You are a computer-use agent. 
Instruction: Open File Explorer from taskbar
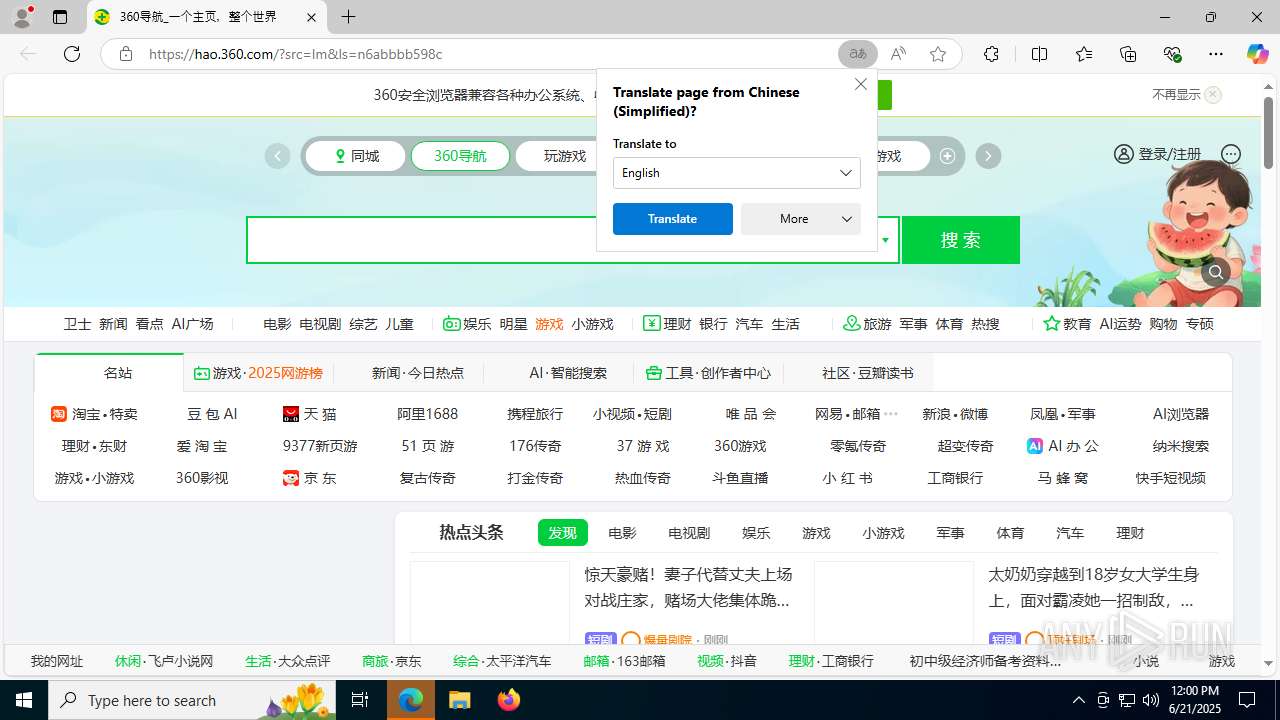coord(459,700)
